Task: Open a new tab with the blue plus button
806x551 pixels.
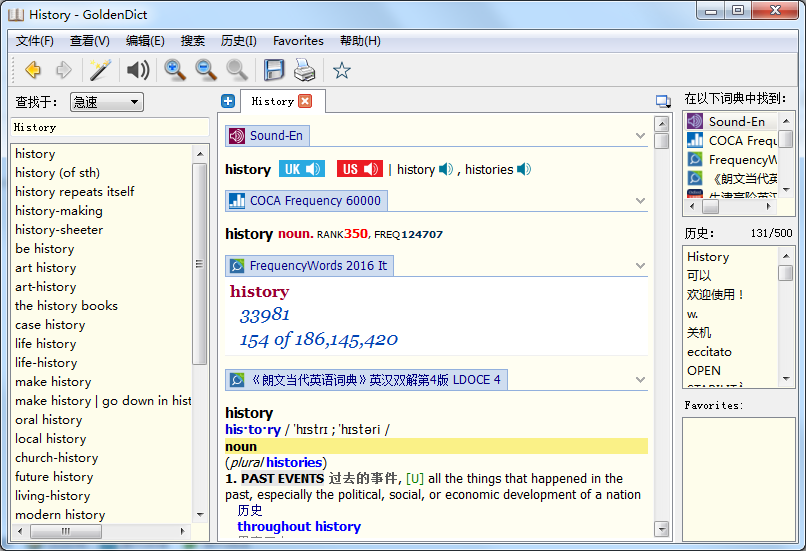Action: point(228,101)
